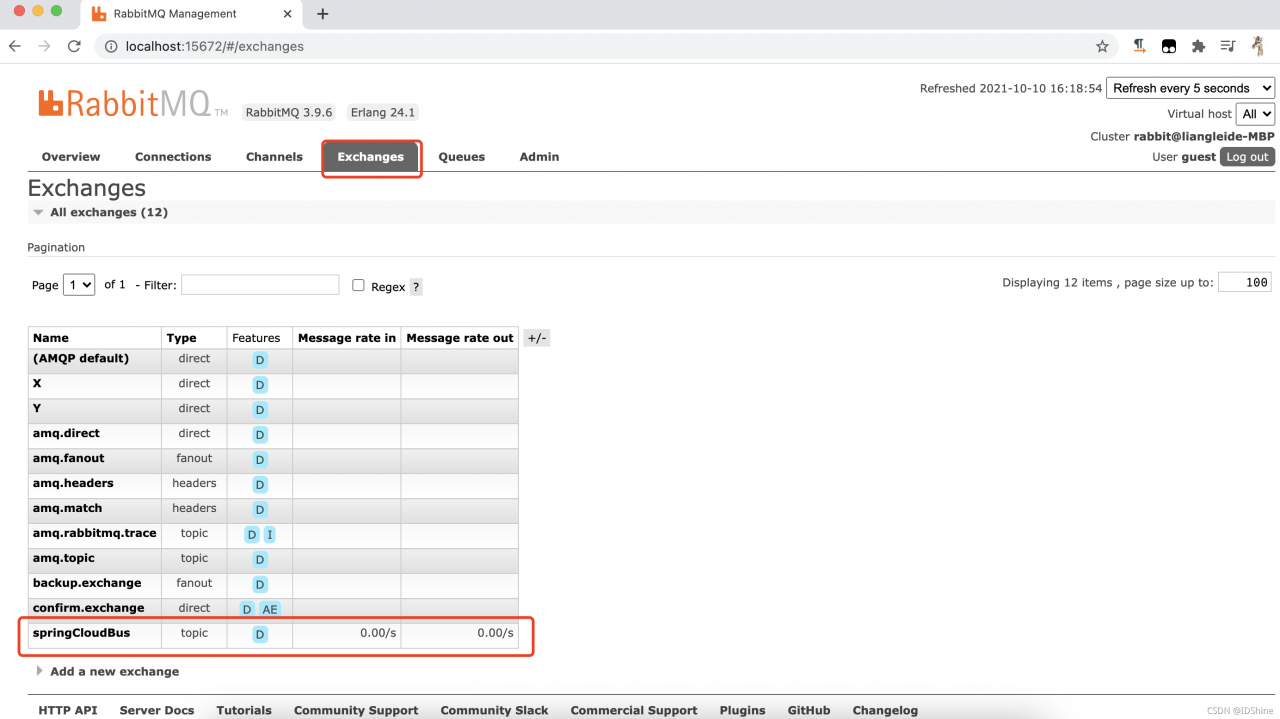Open the refresh interval dropdown
Image resolution: width=1280 pixels, height=719 pixels.
point(1190,88)
